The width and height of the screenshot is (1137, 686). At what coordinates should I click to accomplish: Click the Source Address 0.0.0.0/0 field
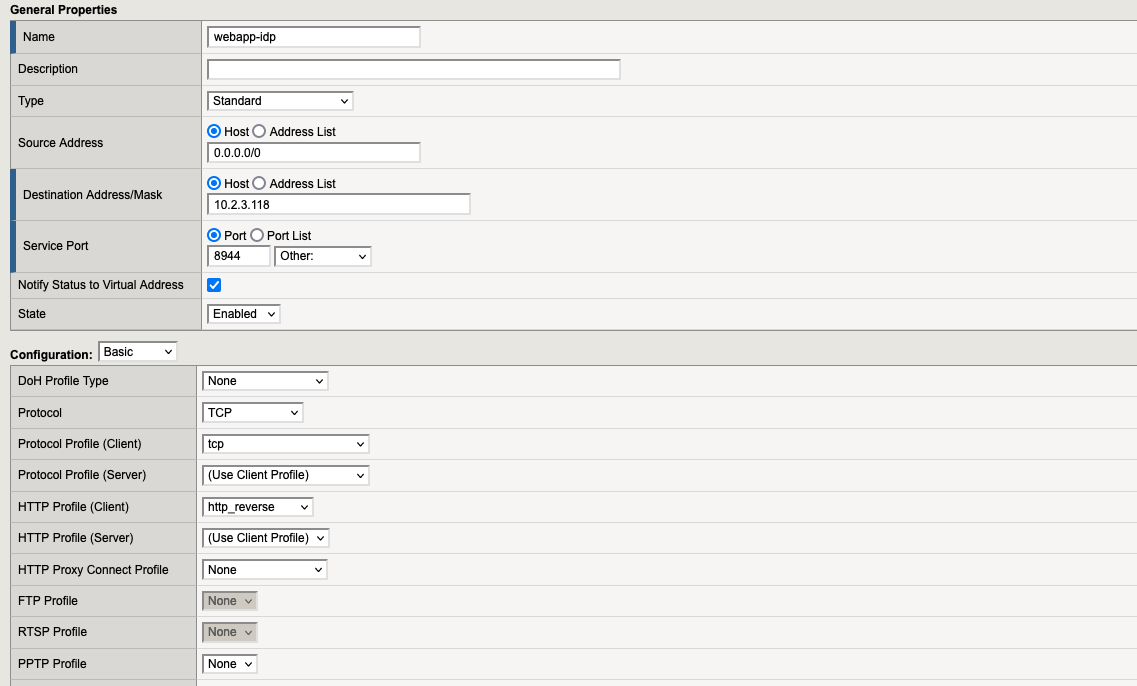[313, 153]
